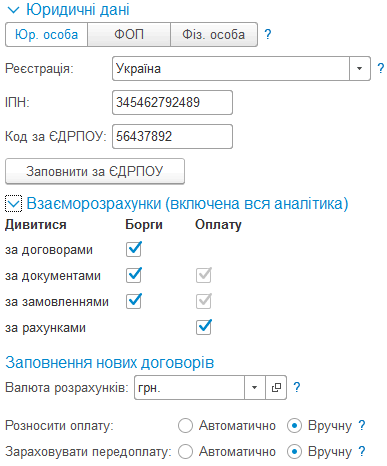Click the Взаєморозрахунки section heading link

point(187,203)
